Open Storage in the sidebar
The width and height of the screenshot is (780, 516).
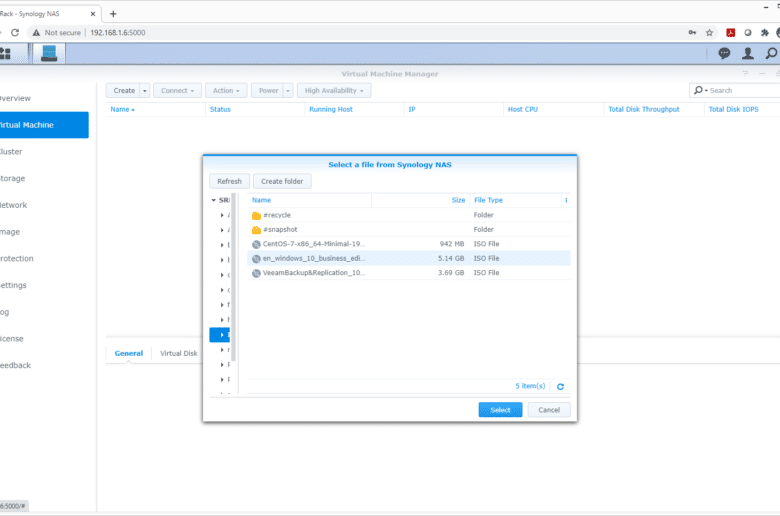(x=12, y=179)
